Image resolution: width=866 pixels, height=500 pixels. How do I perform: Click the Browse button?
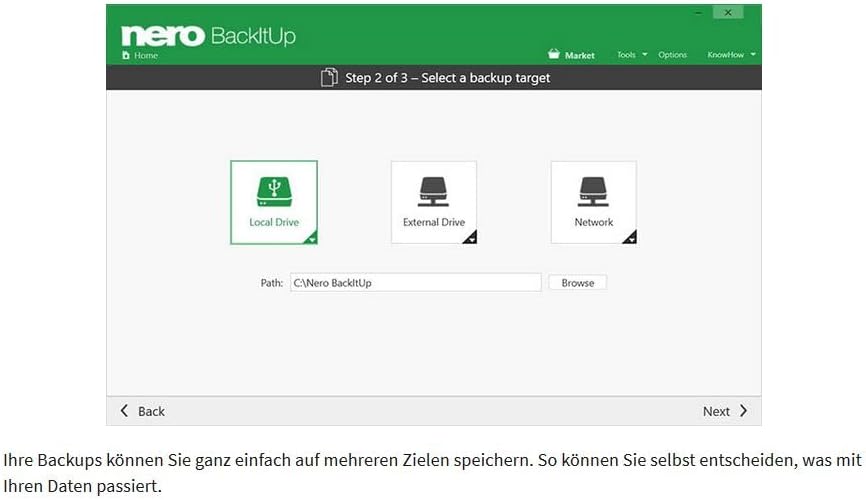click(x=578, y=282)
